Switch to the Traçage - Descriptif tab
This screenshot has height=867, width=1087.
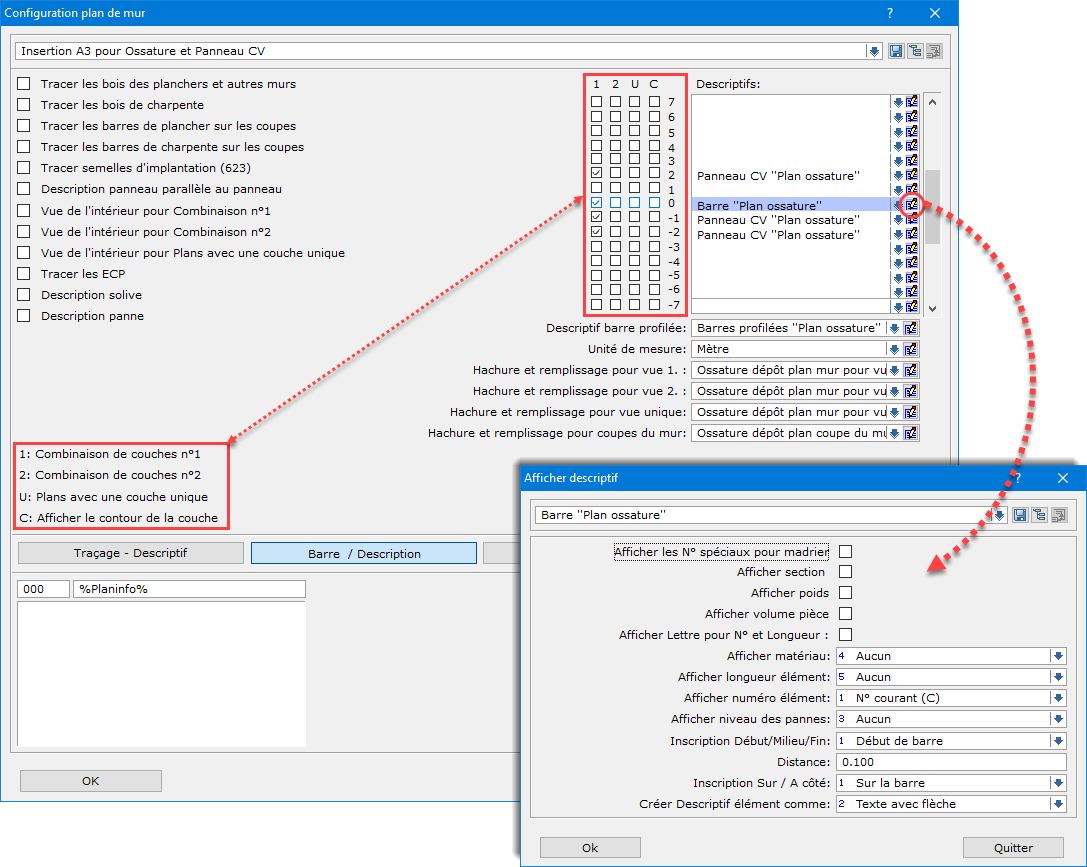point(131,553)
